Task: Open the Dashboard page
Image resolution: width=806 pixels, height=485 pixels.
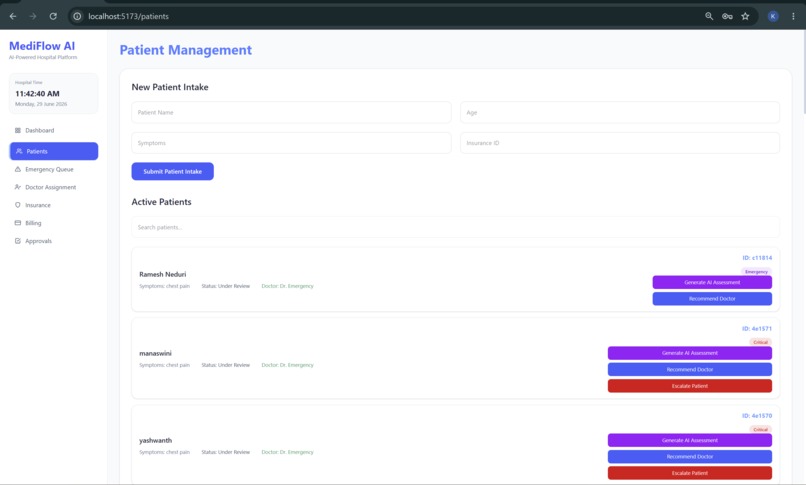Action: [x=53, y=130]
